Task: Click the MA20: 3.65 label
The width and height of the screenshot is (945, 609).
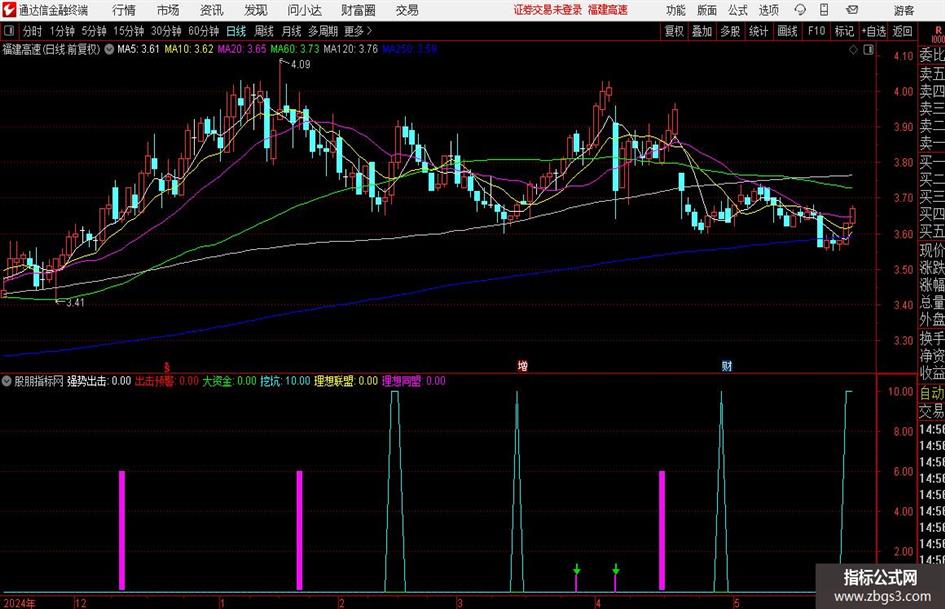Action: (x=242, y=49)
